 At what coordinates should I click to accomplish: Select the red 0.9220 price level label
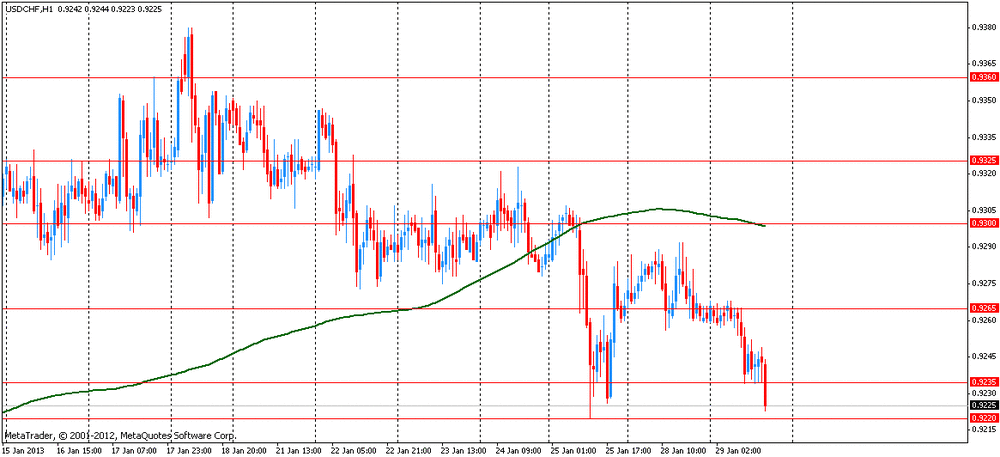[x=984, y=418]
